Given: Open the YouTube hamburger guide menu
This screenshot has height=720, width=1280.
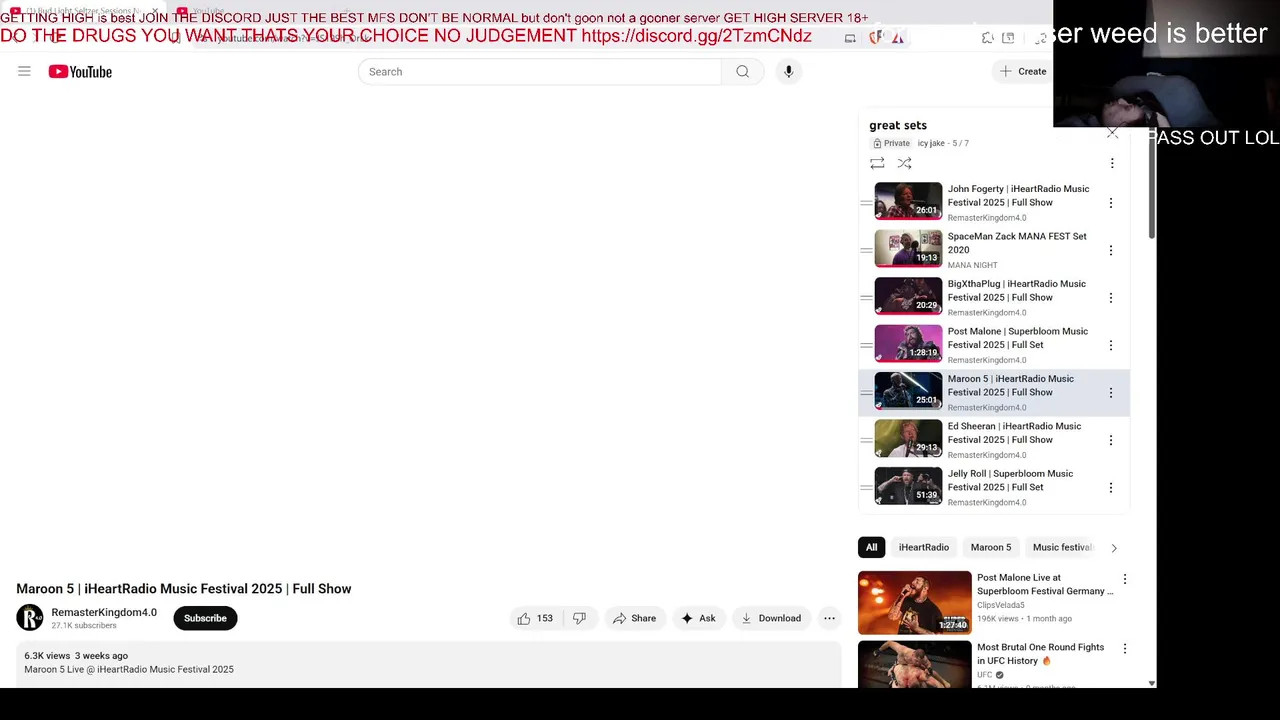Looking at the screenshot, I should (x=24, y=71).
